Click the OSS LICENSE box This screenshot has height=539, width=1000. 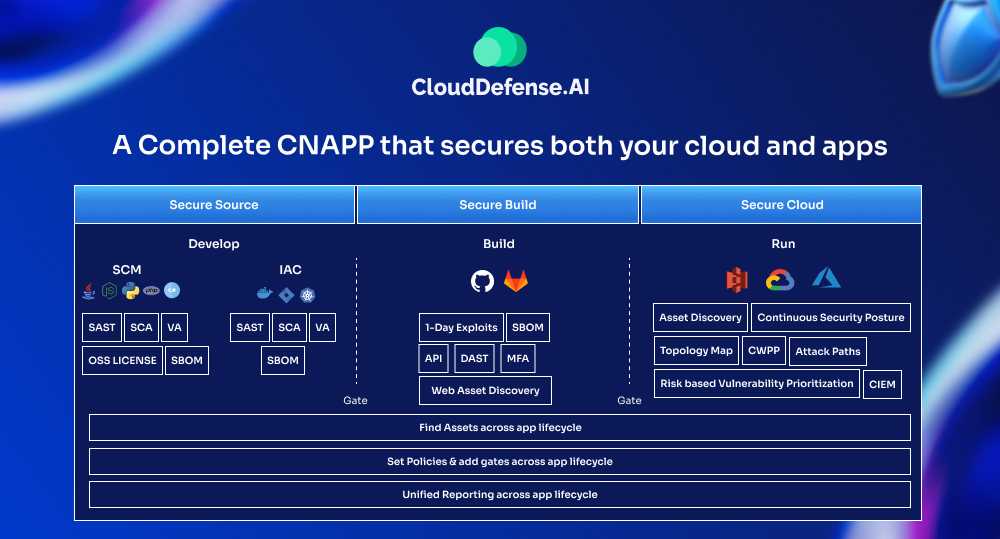coord(122,360)
